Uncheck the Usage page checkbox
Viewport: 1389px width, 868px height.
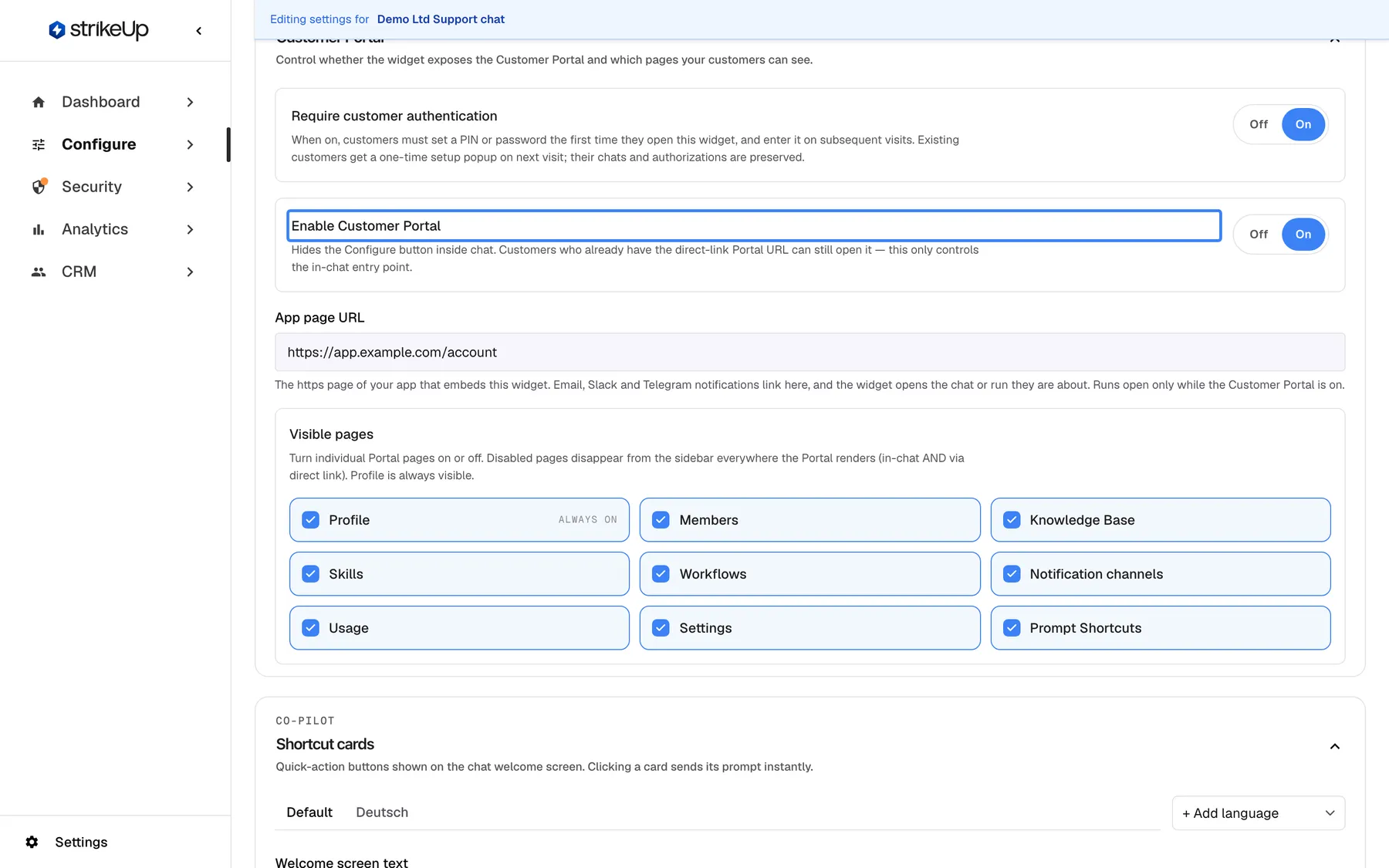click(x=310, y=628)
